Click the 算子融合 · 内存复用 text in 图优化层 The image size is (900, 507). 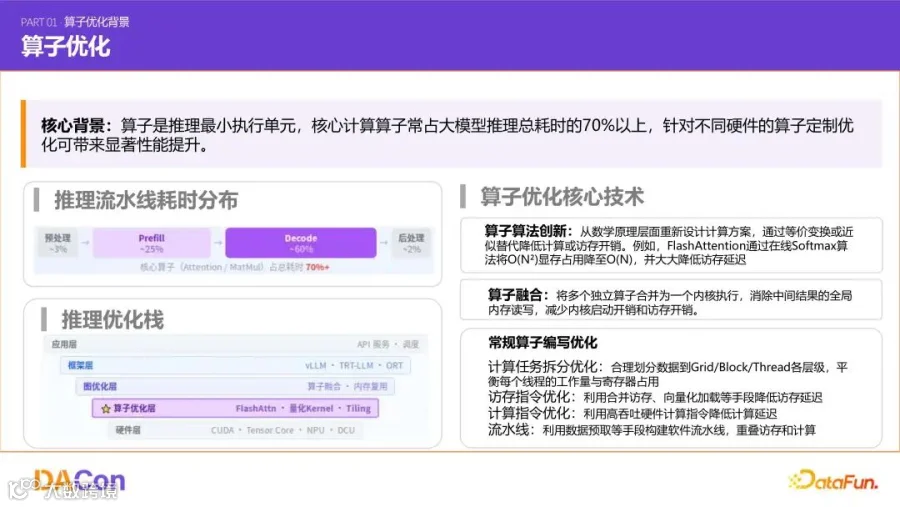(347, 386)
